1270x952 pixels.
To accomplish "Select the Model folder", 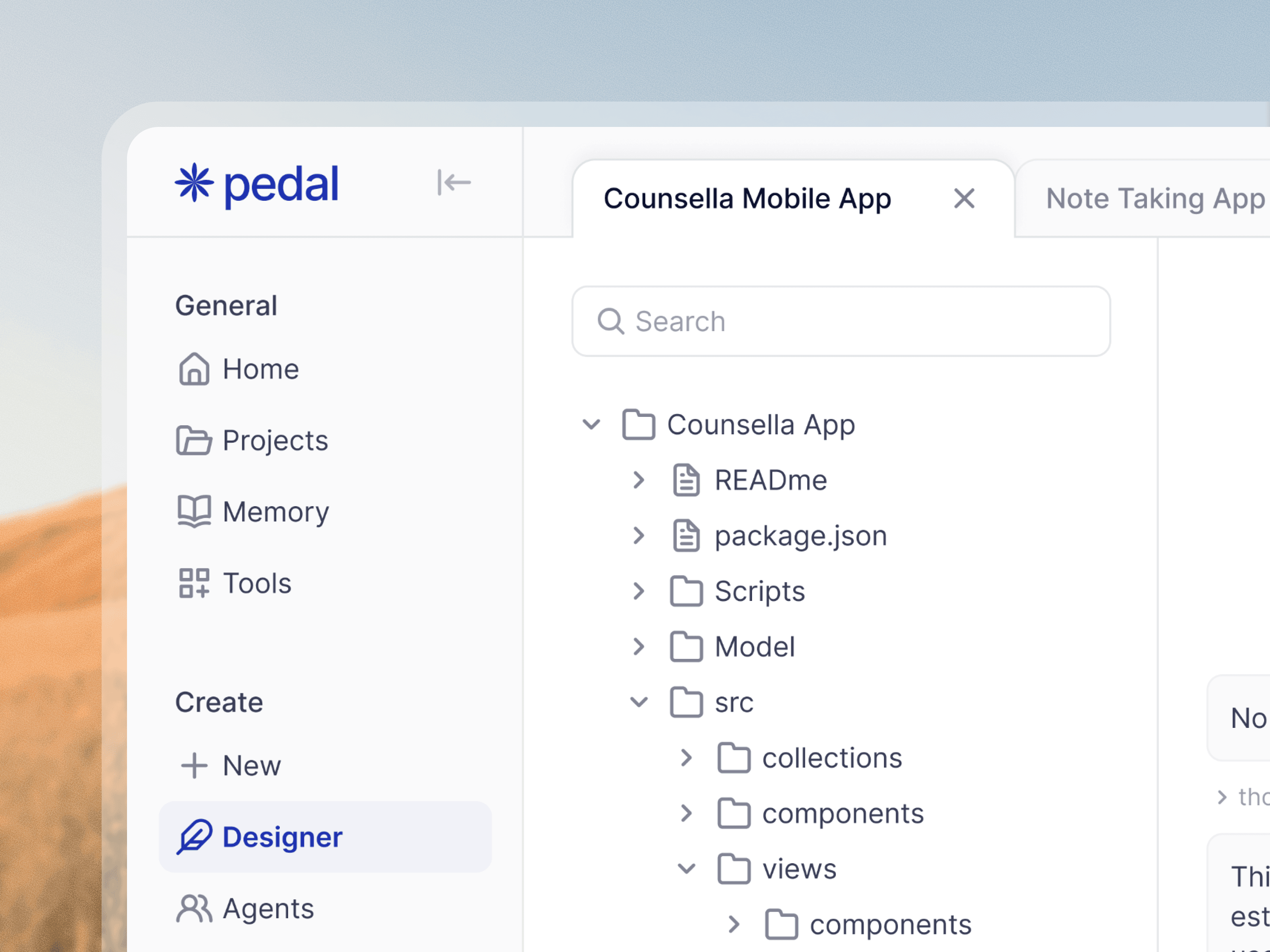I will tap(755, 647).
